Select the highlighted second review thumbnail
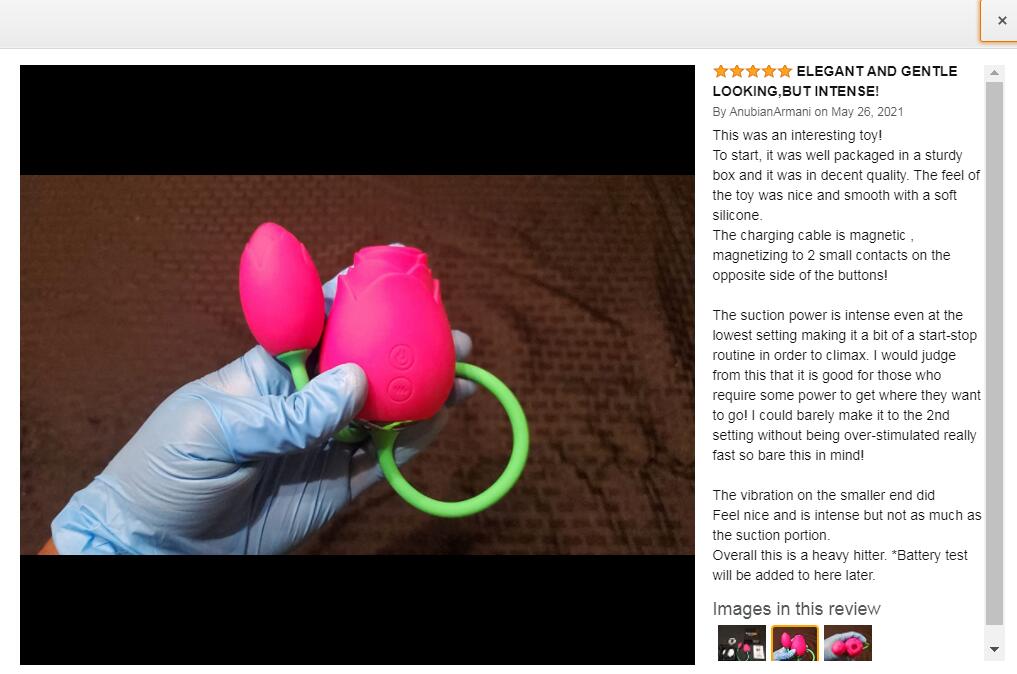Screen dimensions: 1017x674 pyautogui.click(x=795, y=643)
